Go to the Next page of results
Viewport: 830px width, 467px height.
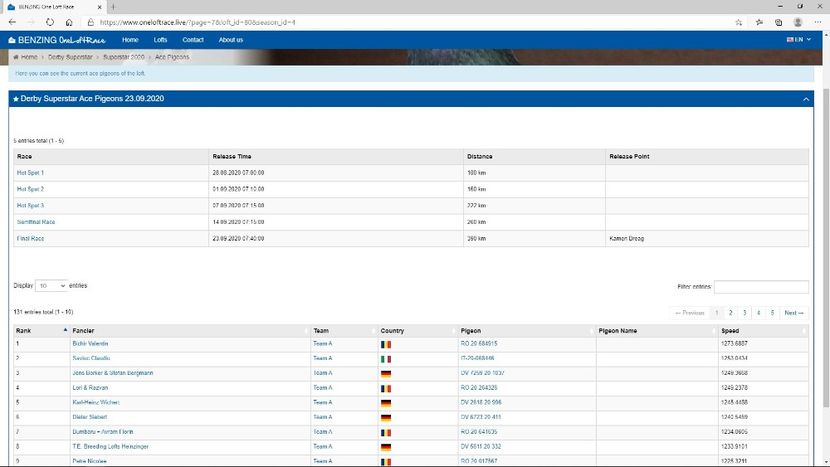tap(793, 313)
